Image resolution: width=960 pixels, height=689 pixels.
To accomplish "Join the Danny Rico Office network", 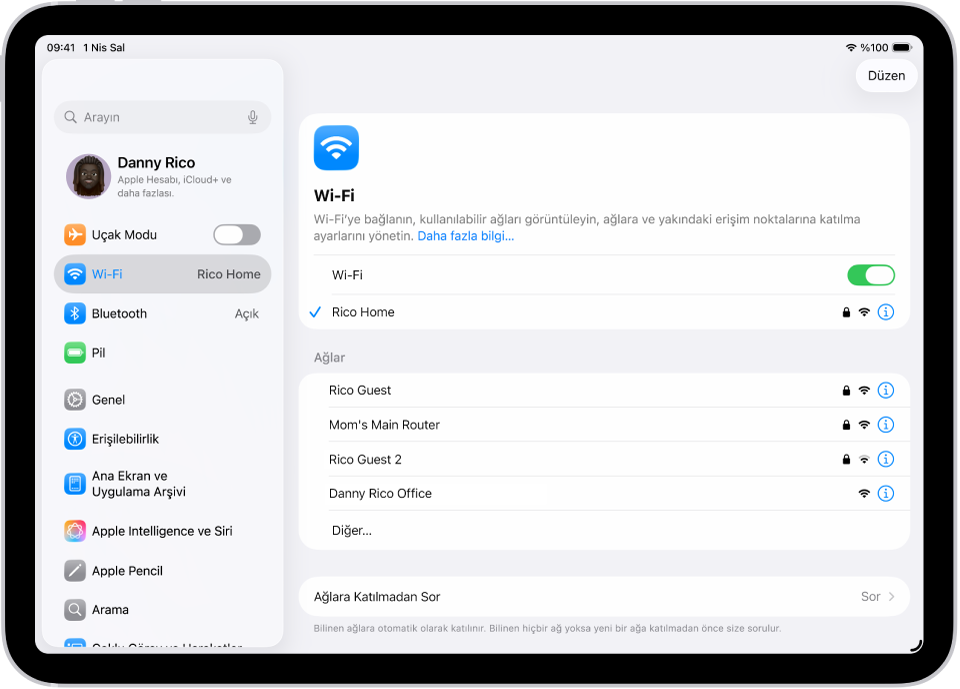I will [x=604, y=494].
